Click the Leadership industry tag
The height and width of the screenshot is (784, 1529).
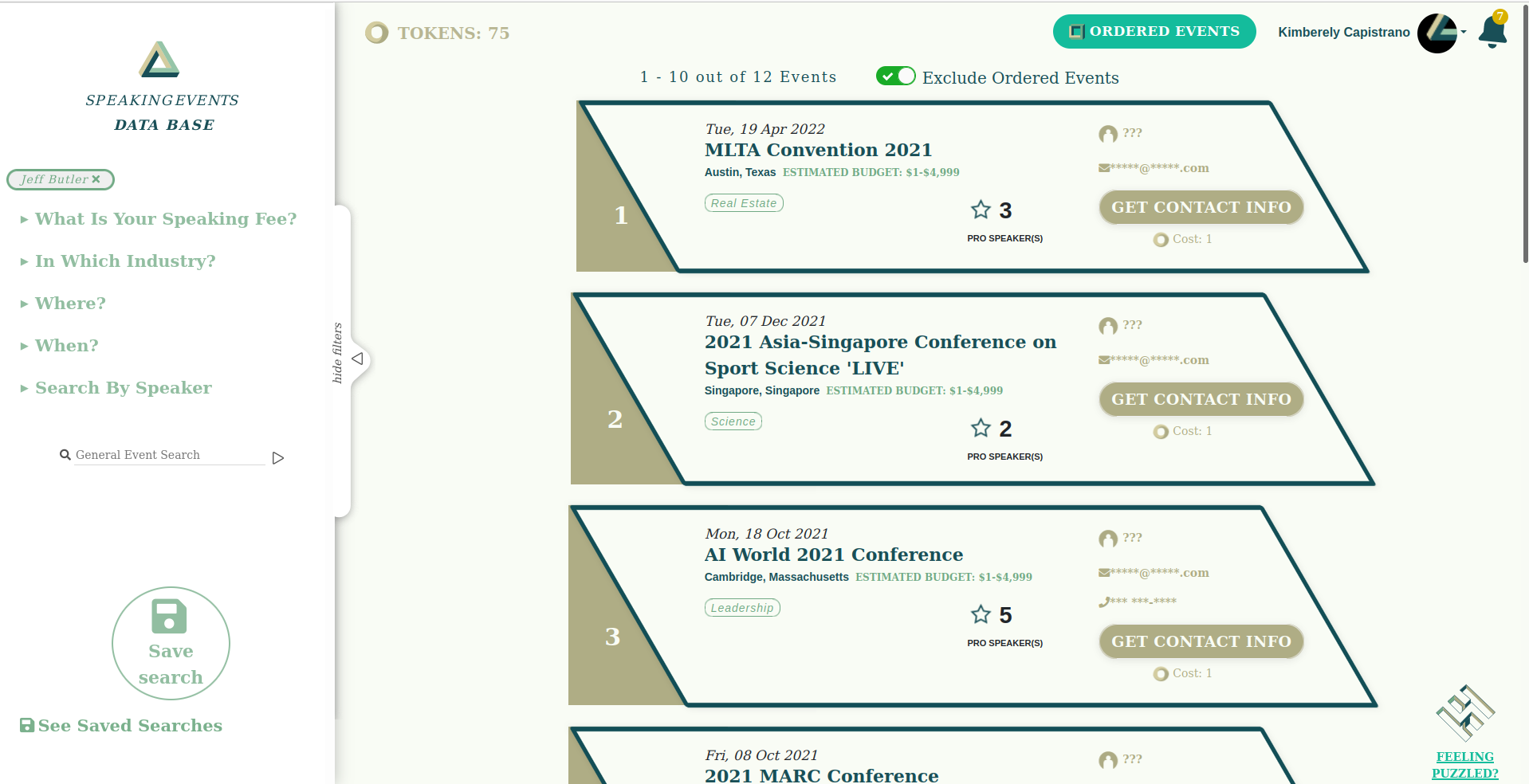tap(742, 608)
